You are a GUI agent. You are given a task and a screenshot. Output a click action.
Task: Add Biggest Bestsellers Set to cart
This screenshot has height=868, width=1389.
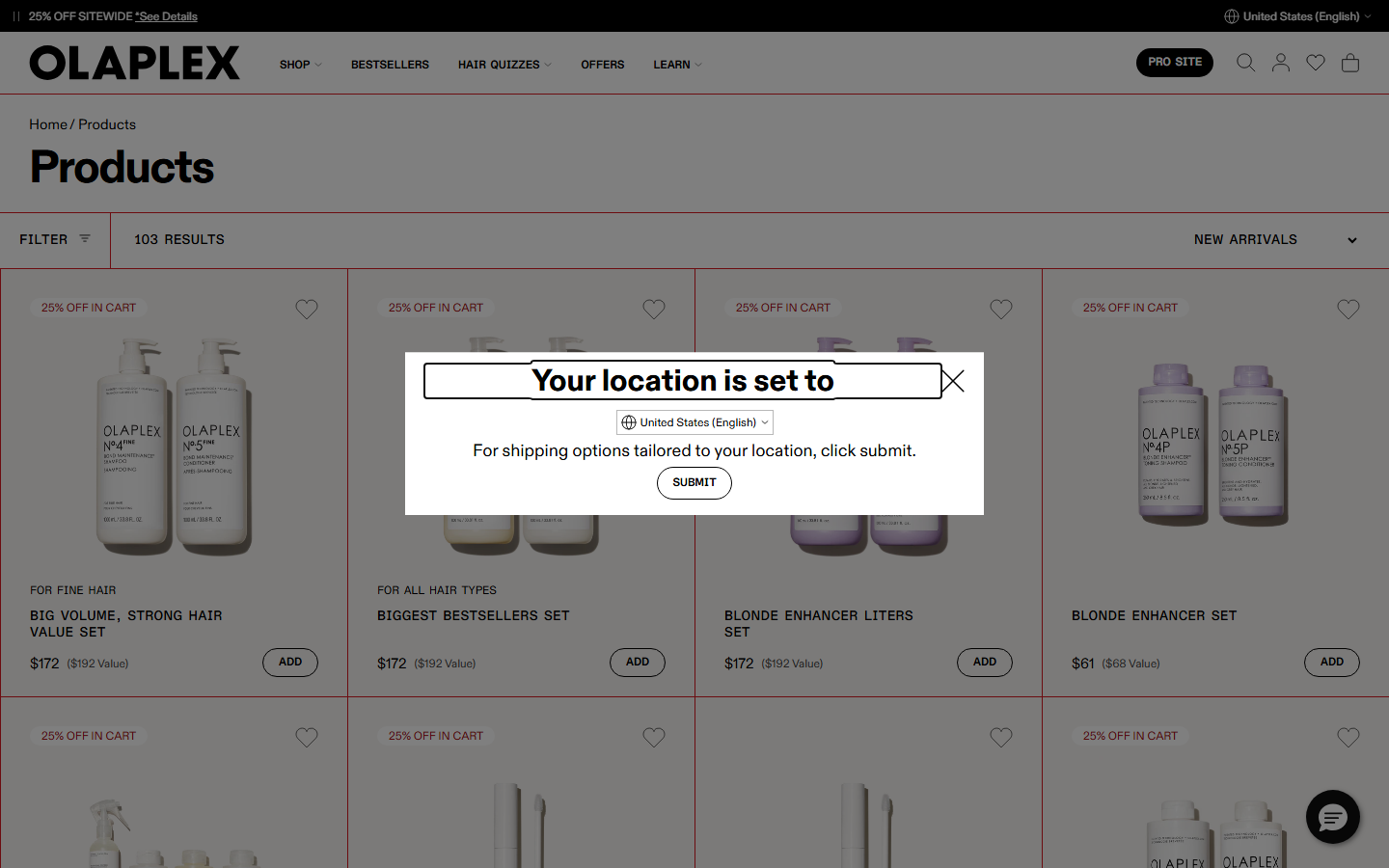[638, 663]
